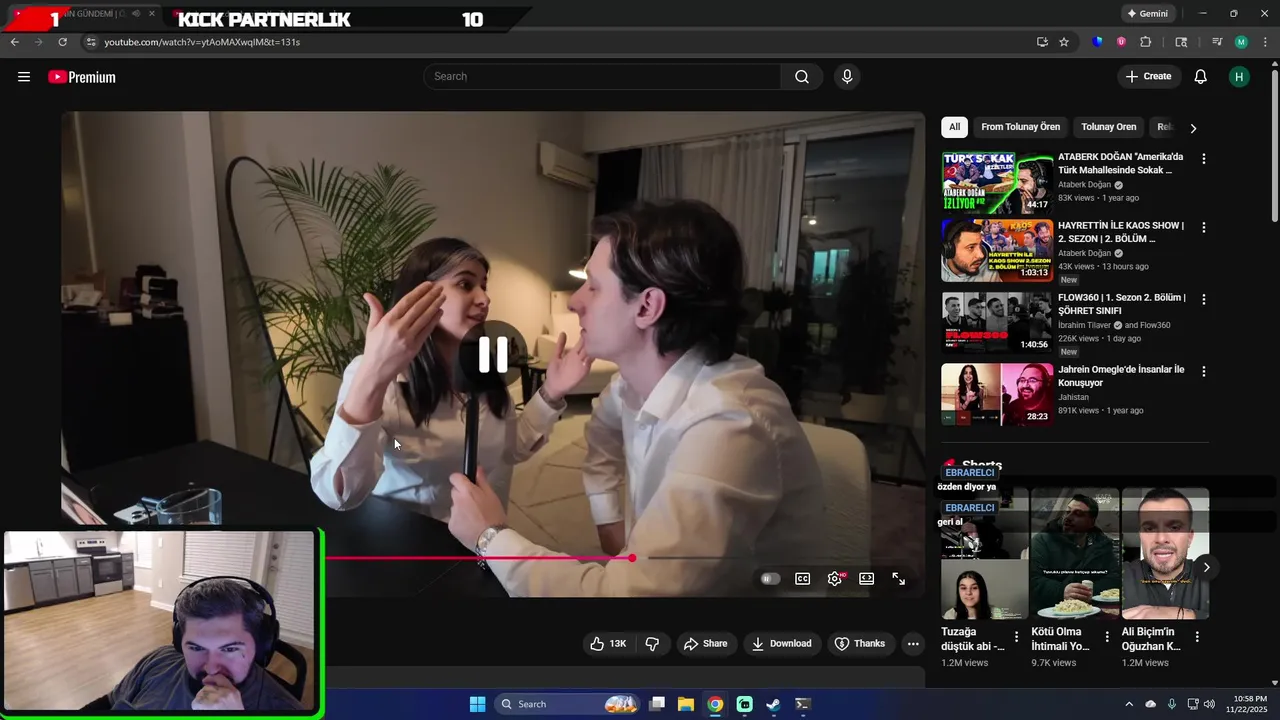
Task: Open Steam from taskbar
Action: (x=773, y=704)
